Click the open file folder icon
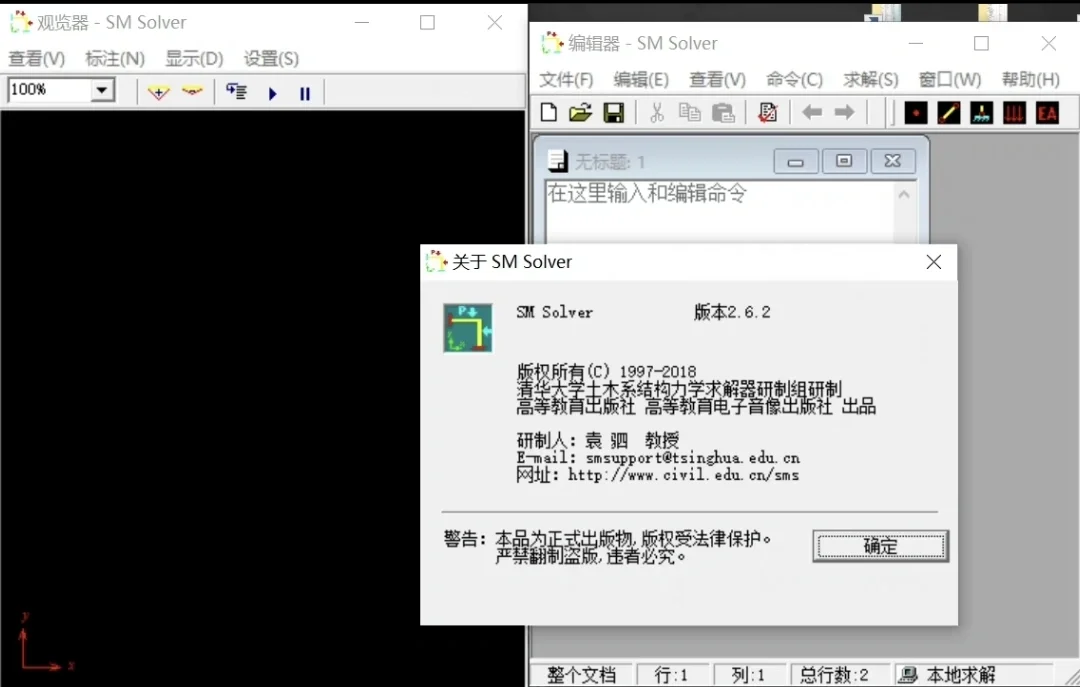The width and height of the screenshot is (1080, 687). point(580,112)
